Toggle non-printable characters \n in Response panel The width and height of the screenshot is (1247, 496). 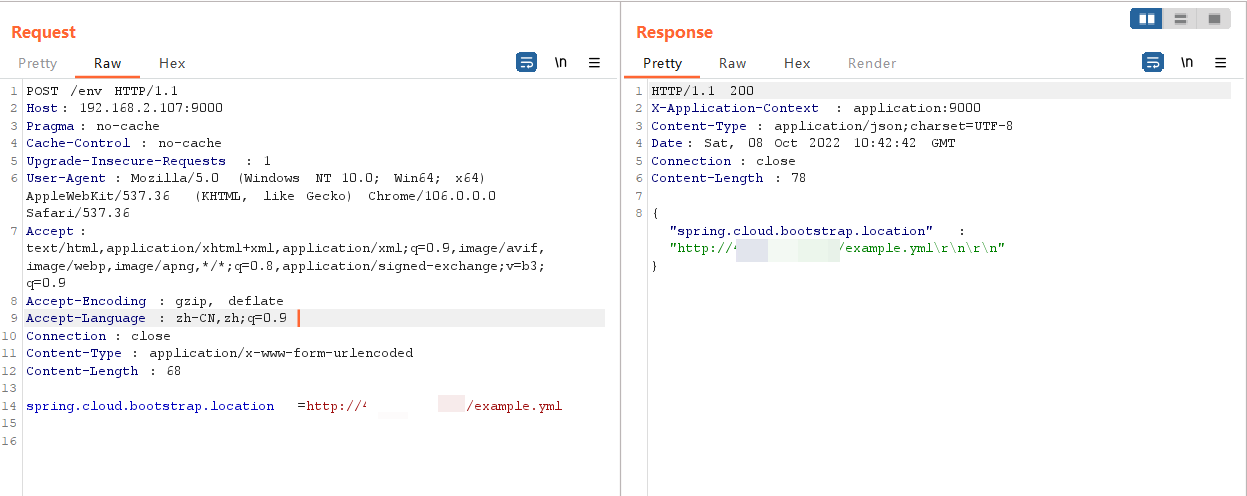click(1187, 63)
